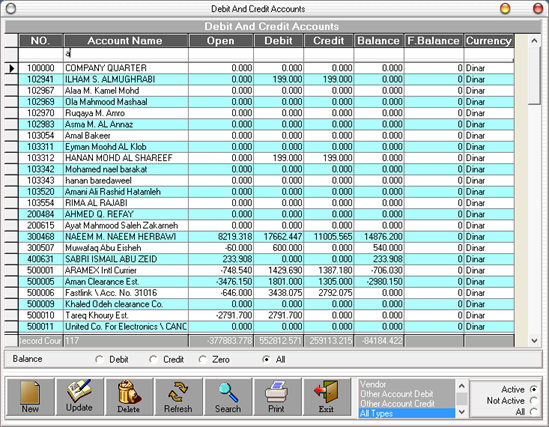Select the SABRI ISMAIL ABU ZEID row
This screenshot has height=427, width=549.
(x=266, y=259)
